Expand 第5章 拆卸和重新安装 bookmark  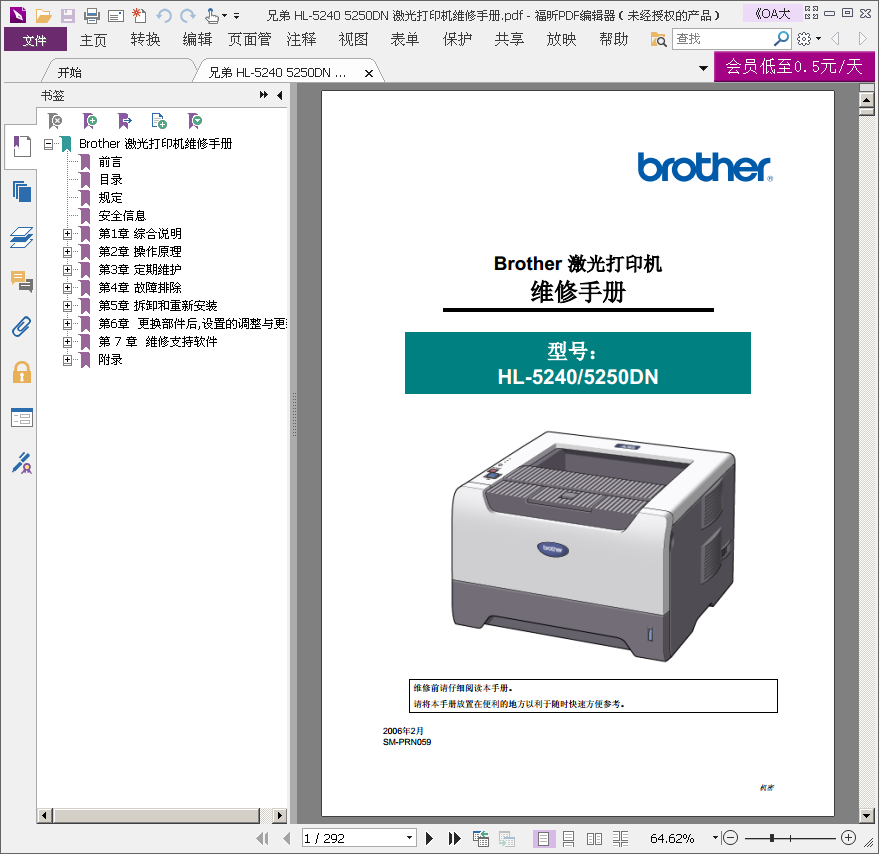coord(67,306)
